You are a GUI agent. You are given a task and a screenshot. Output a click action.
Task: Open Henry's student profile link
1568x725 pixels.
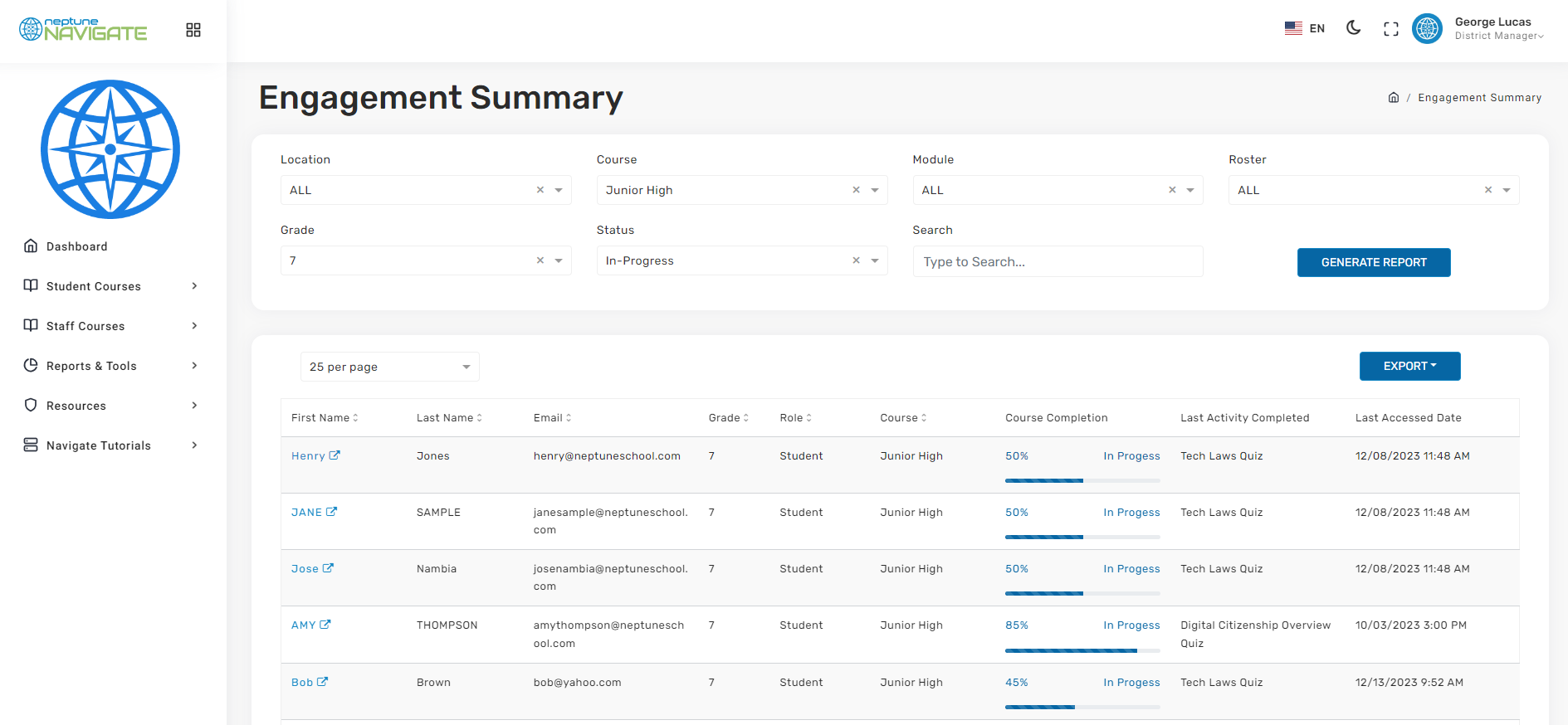(315, 456)
